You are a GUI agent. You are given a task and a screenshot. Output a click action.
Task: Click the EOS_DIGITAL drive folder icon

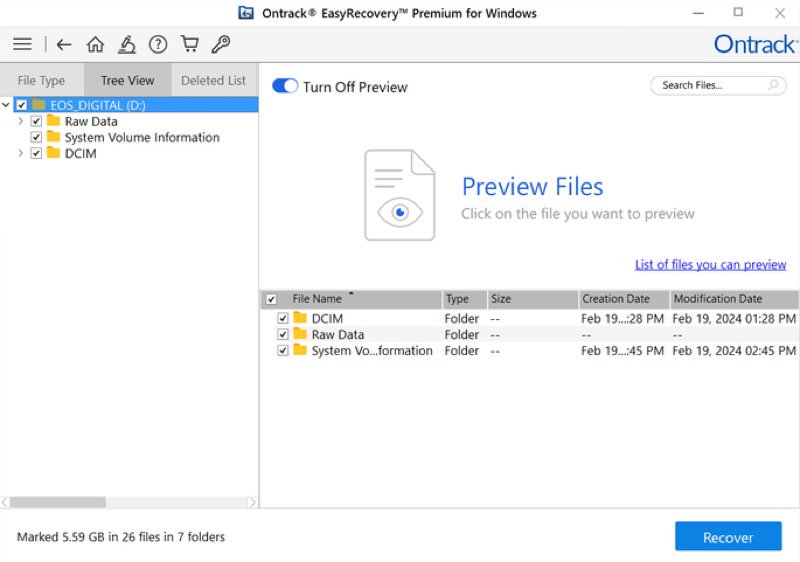[x=39, y=105]
